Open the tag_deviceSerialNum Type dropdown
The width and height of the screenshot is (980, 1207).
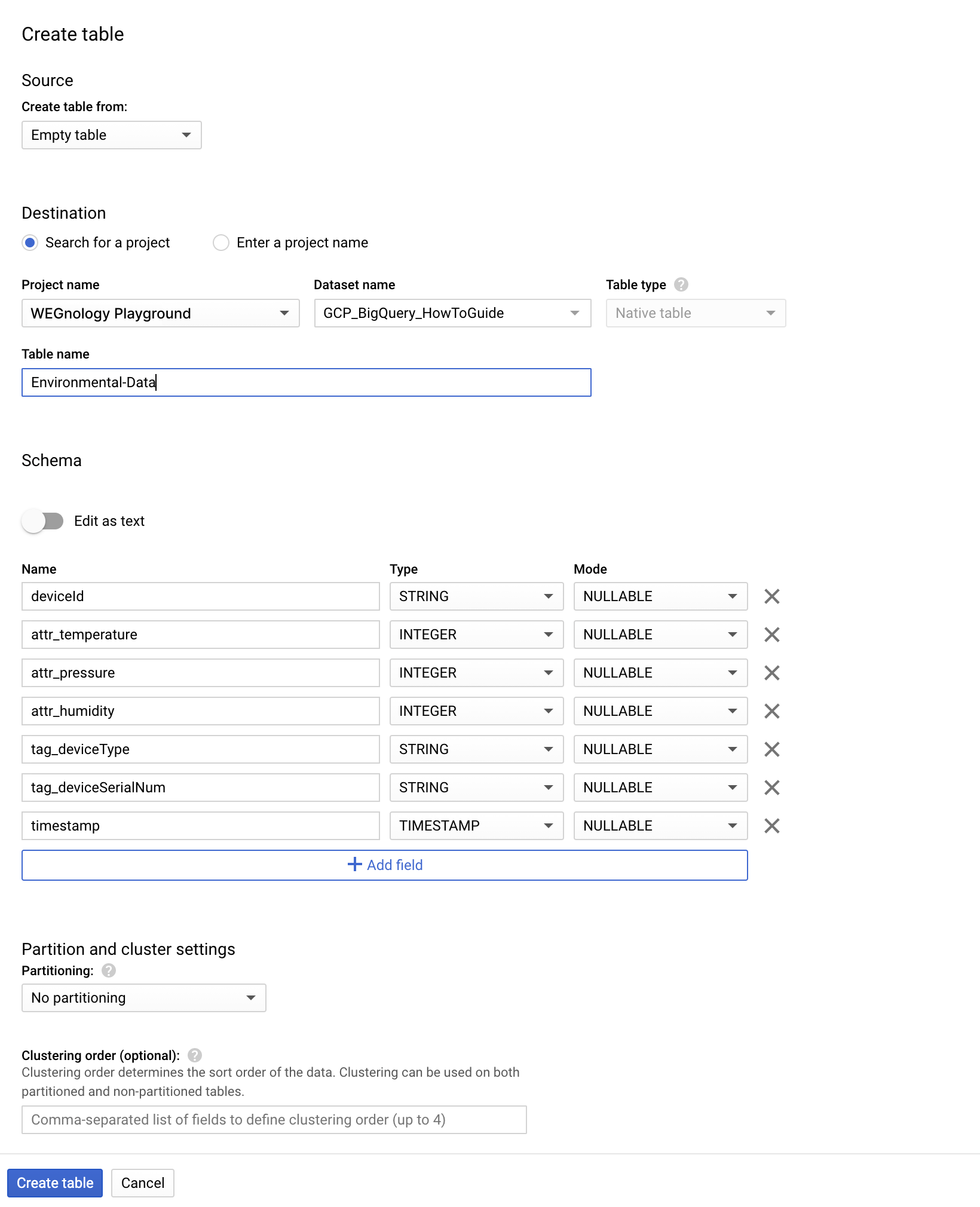point(476,788)
